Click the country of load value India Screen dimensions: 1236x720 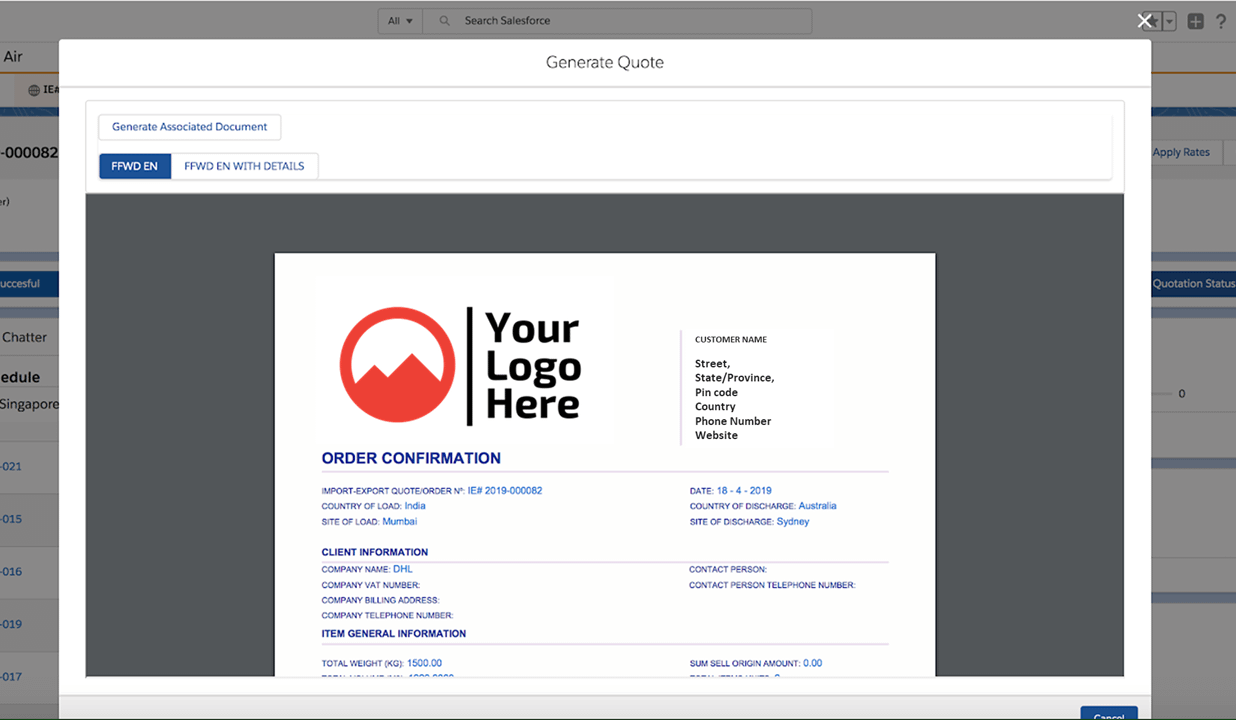[415, 506]
